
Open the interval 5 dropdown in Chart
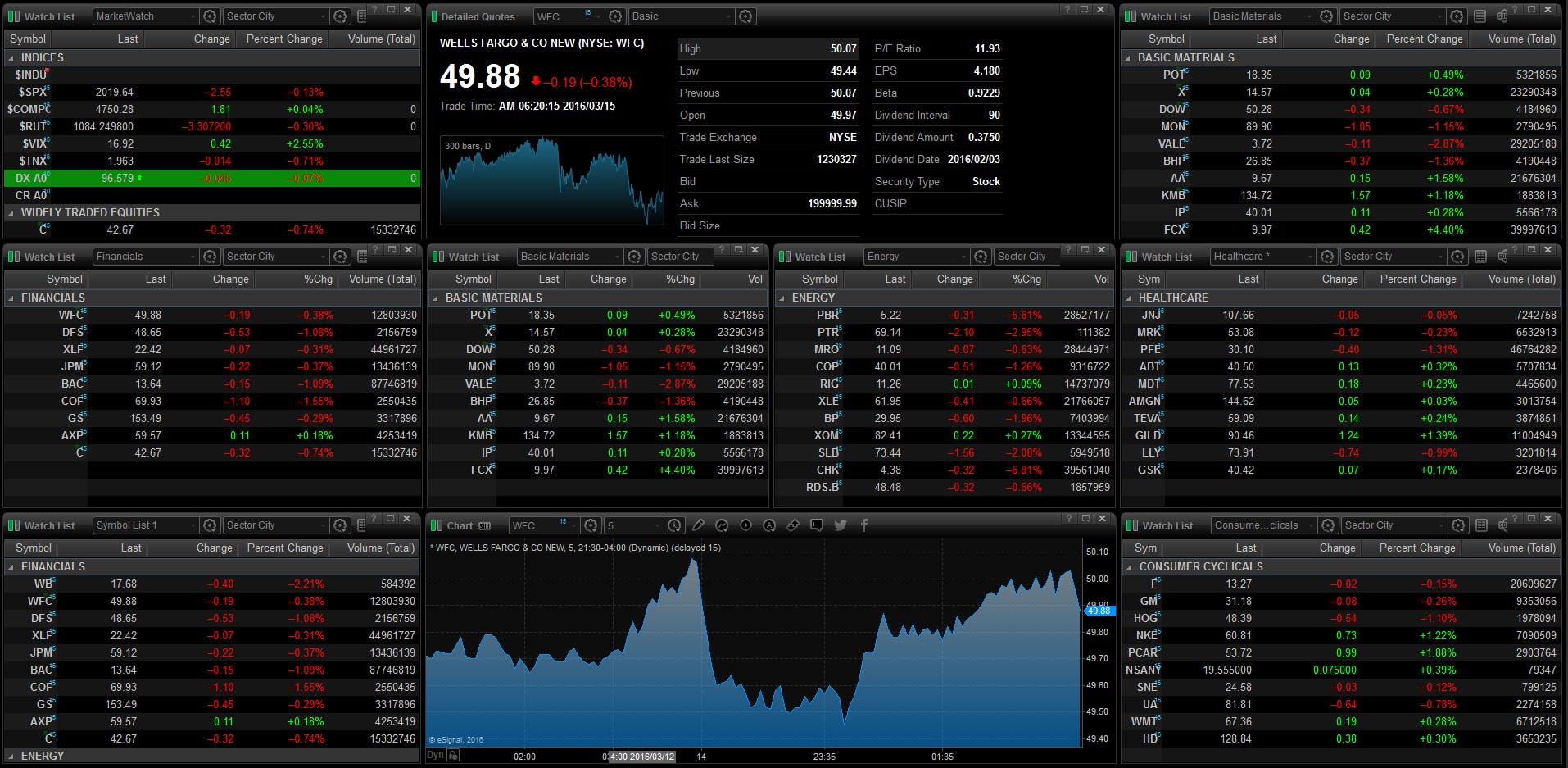pyautogui.click(x=633, y=525)
